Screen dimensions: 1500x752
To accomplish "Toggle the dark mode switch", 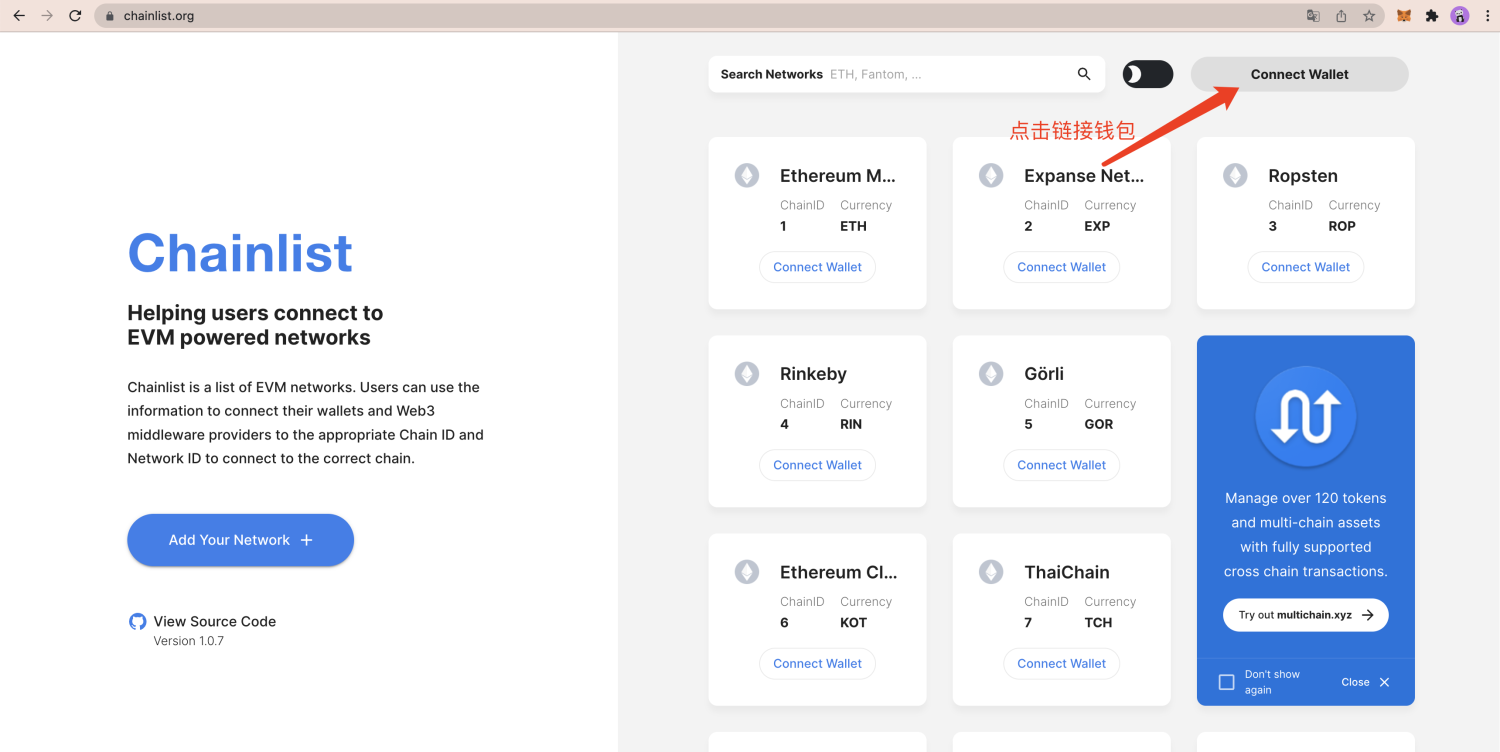I will 1148,74.
